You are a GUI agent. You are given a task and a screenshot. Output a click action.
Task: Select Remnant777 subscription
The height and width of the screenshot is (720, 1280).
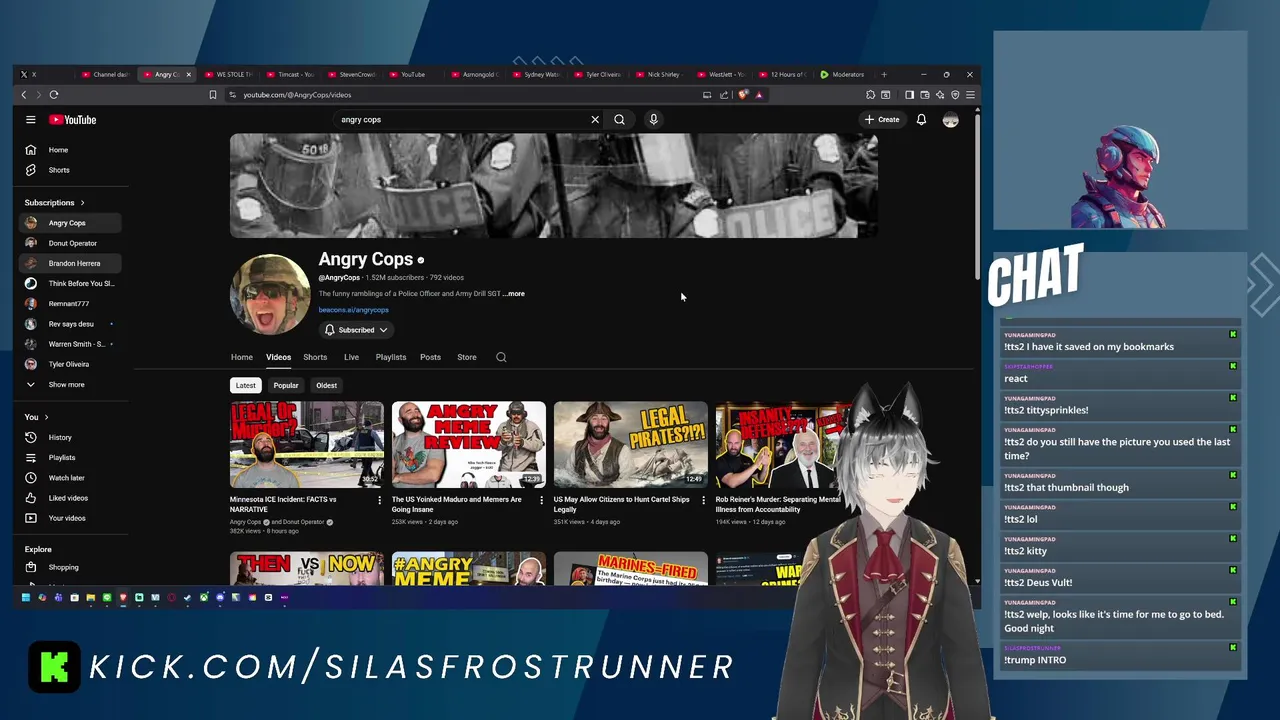tap(70, 304)
